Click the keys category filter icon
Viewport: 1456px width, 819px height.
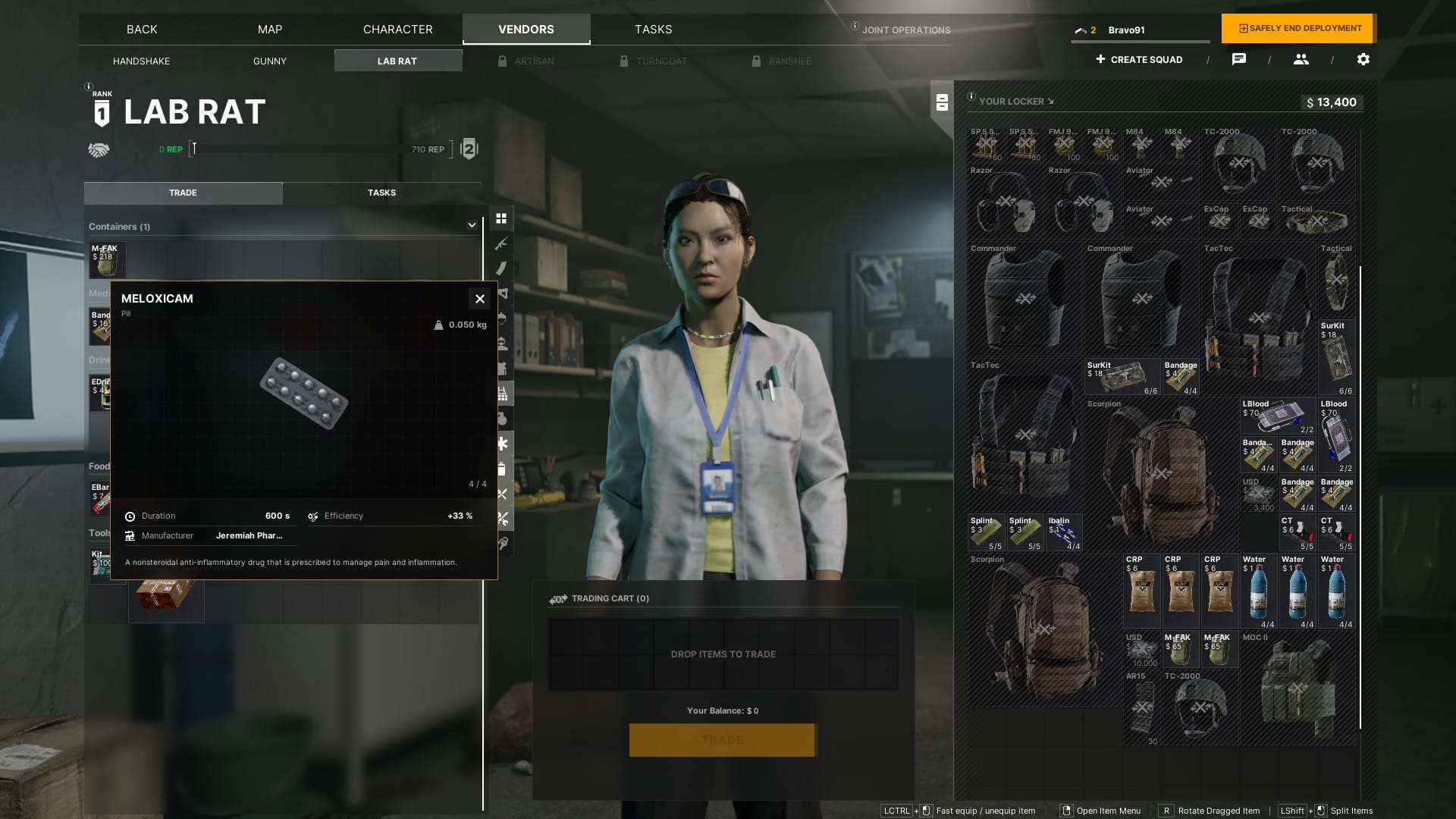pos(502,544)
